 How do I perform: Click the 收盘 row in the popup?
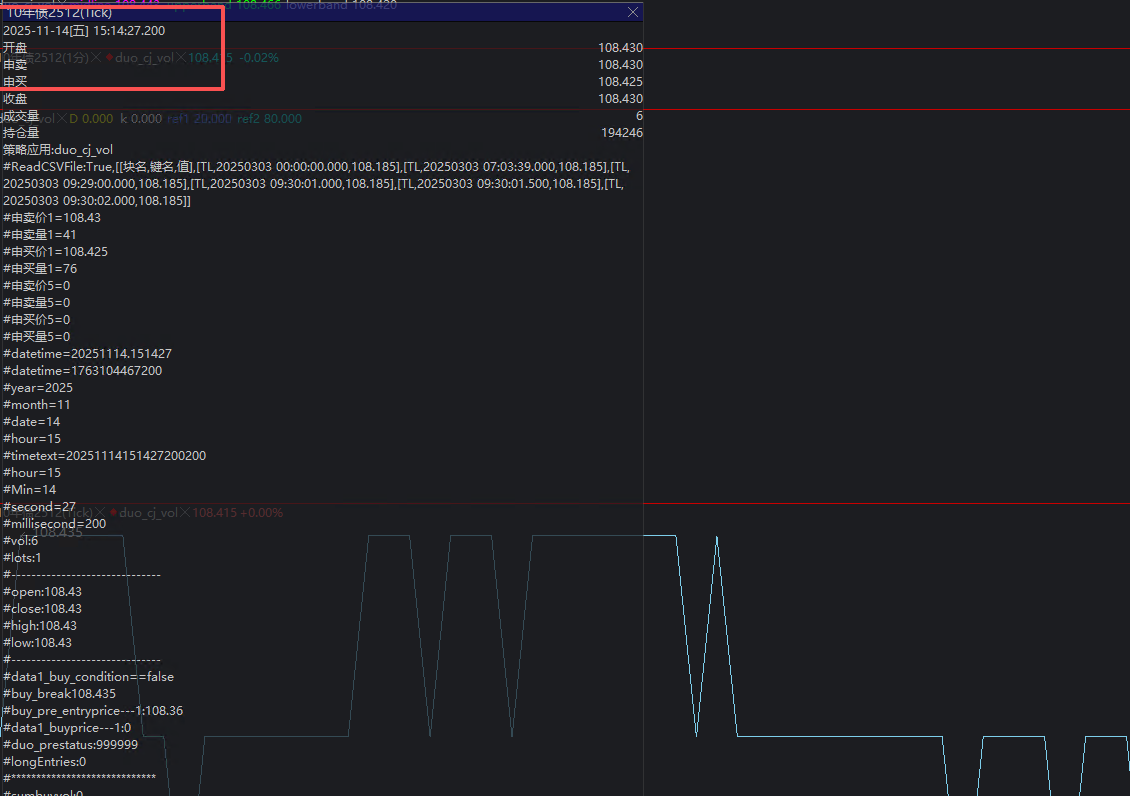15,99
